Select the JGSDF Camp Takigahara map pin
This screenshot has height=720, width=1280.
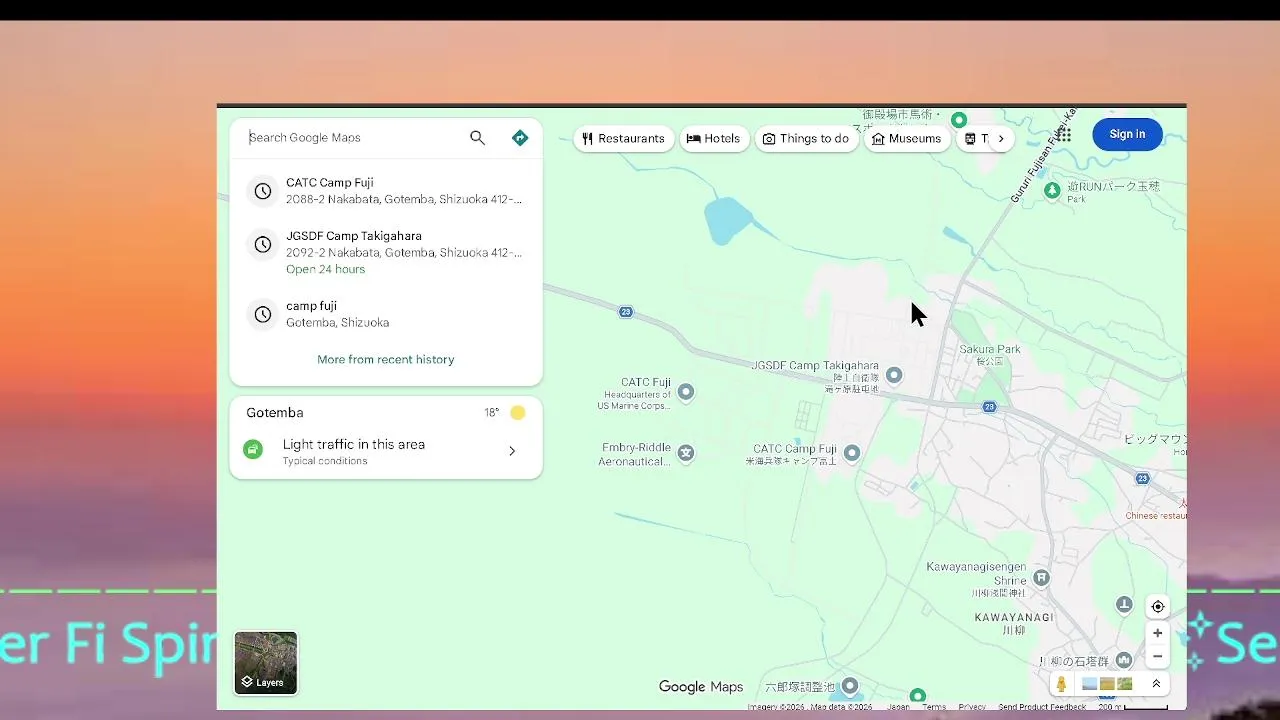[894, 375]
